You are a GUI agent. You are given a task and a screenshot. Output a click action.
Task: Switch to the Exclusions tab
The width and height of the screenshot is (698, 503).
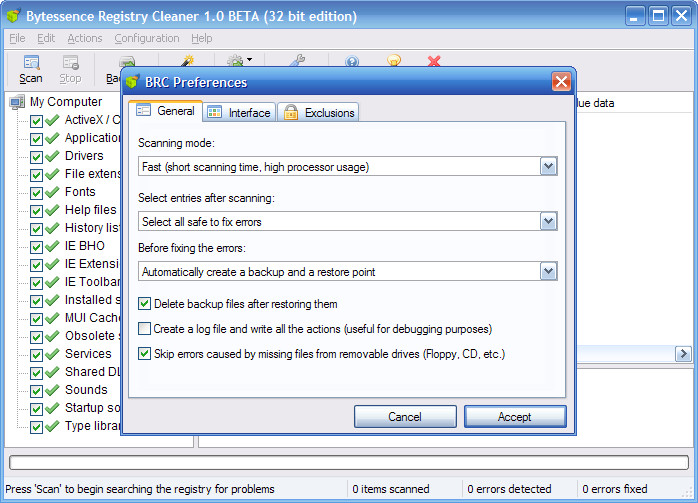319,113
